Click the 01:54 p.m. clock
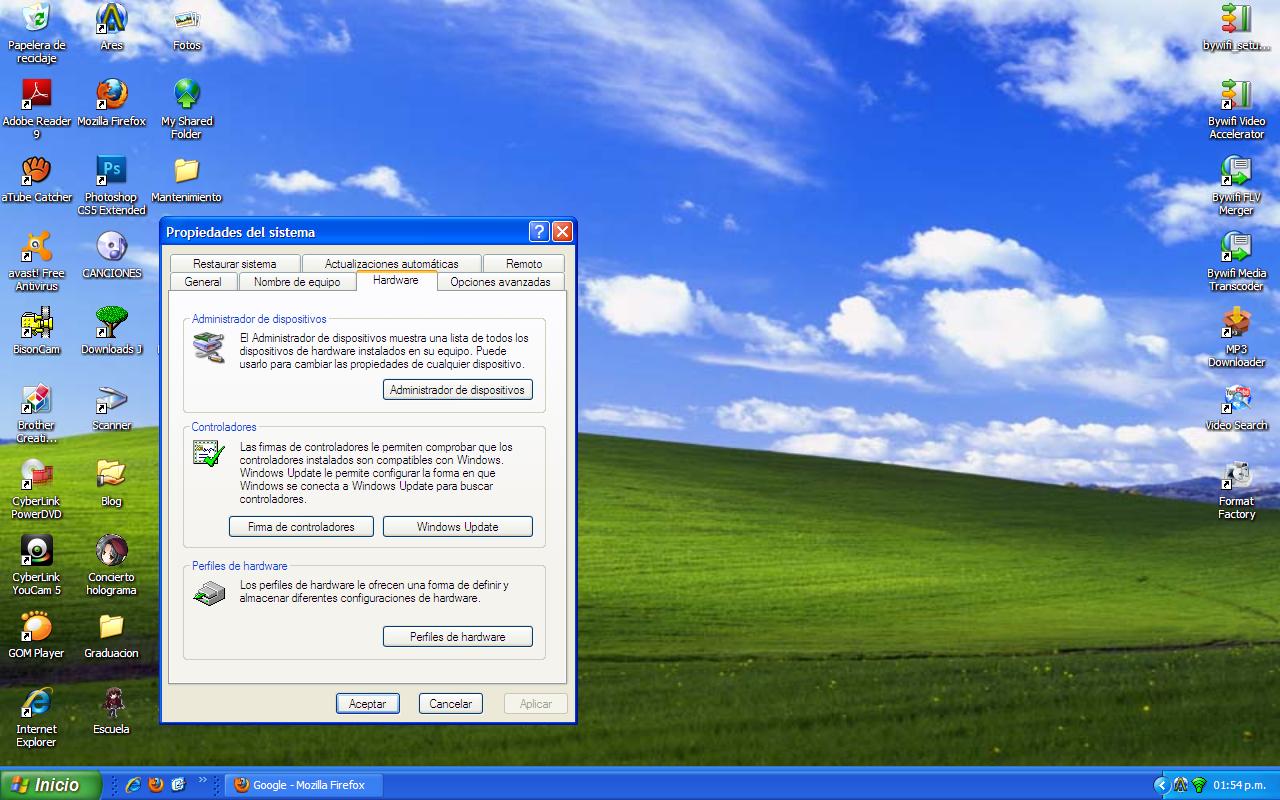 (x=1239, y=785)
